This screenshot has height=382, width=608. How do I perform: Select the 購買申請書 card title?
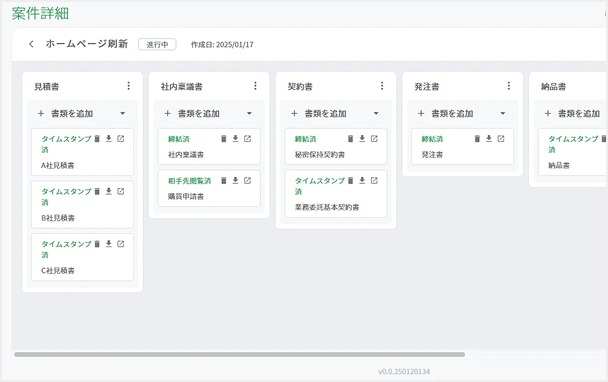click(186, 196)
